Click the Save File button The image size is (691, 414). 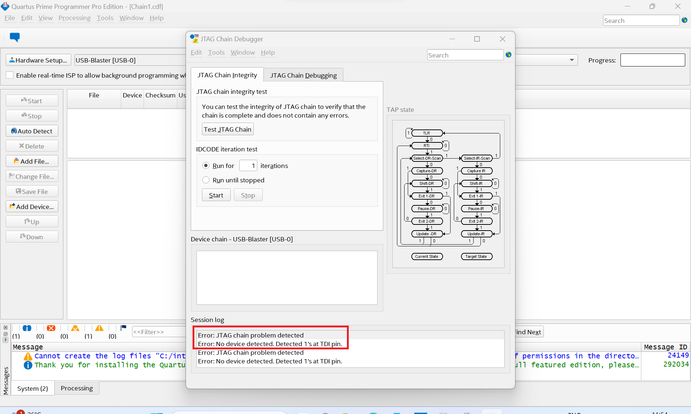32,191
